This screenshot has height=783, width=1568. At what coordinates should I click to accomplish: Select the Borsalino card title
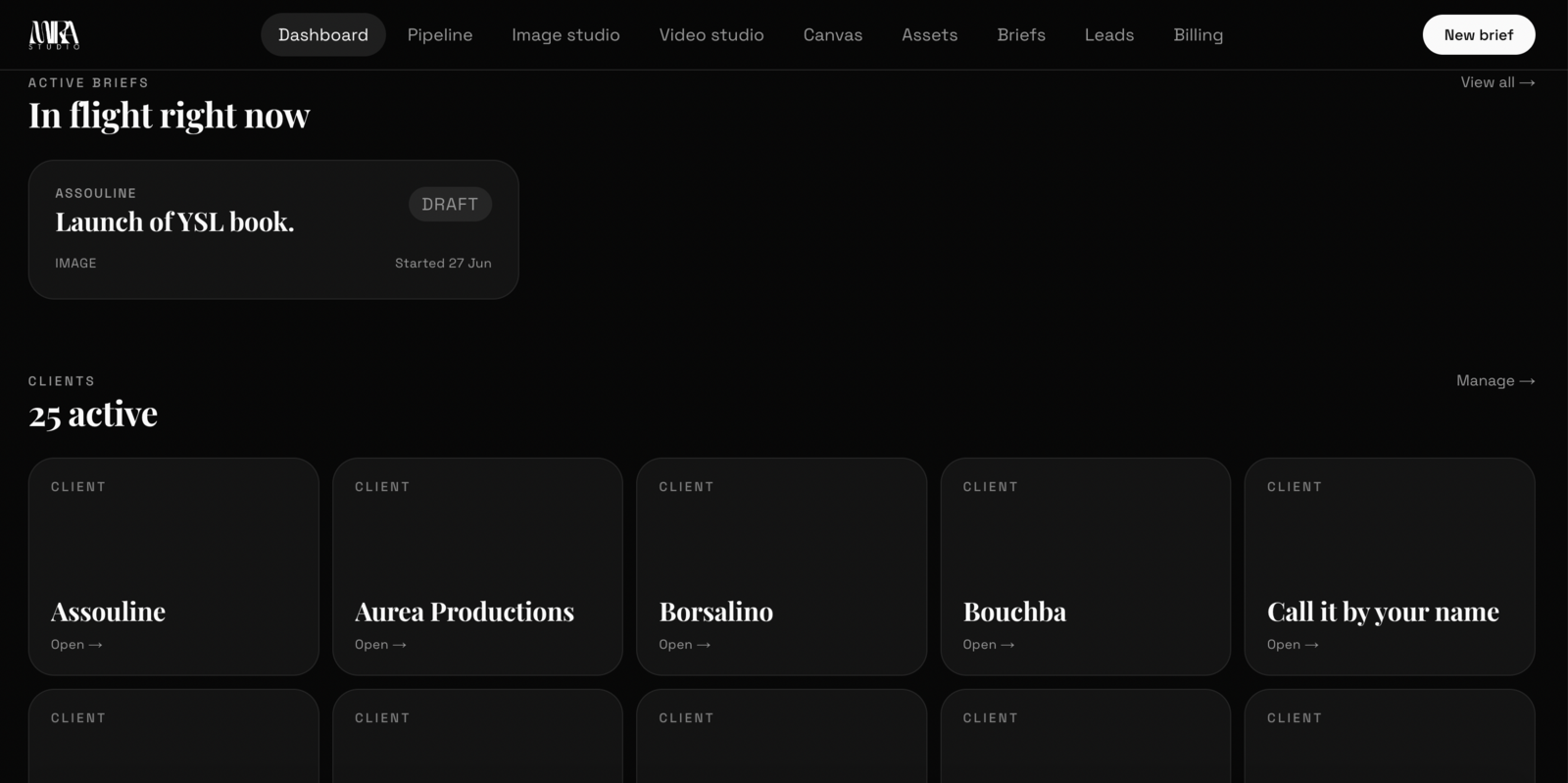pyautogui.click(x=716, y=612)
